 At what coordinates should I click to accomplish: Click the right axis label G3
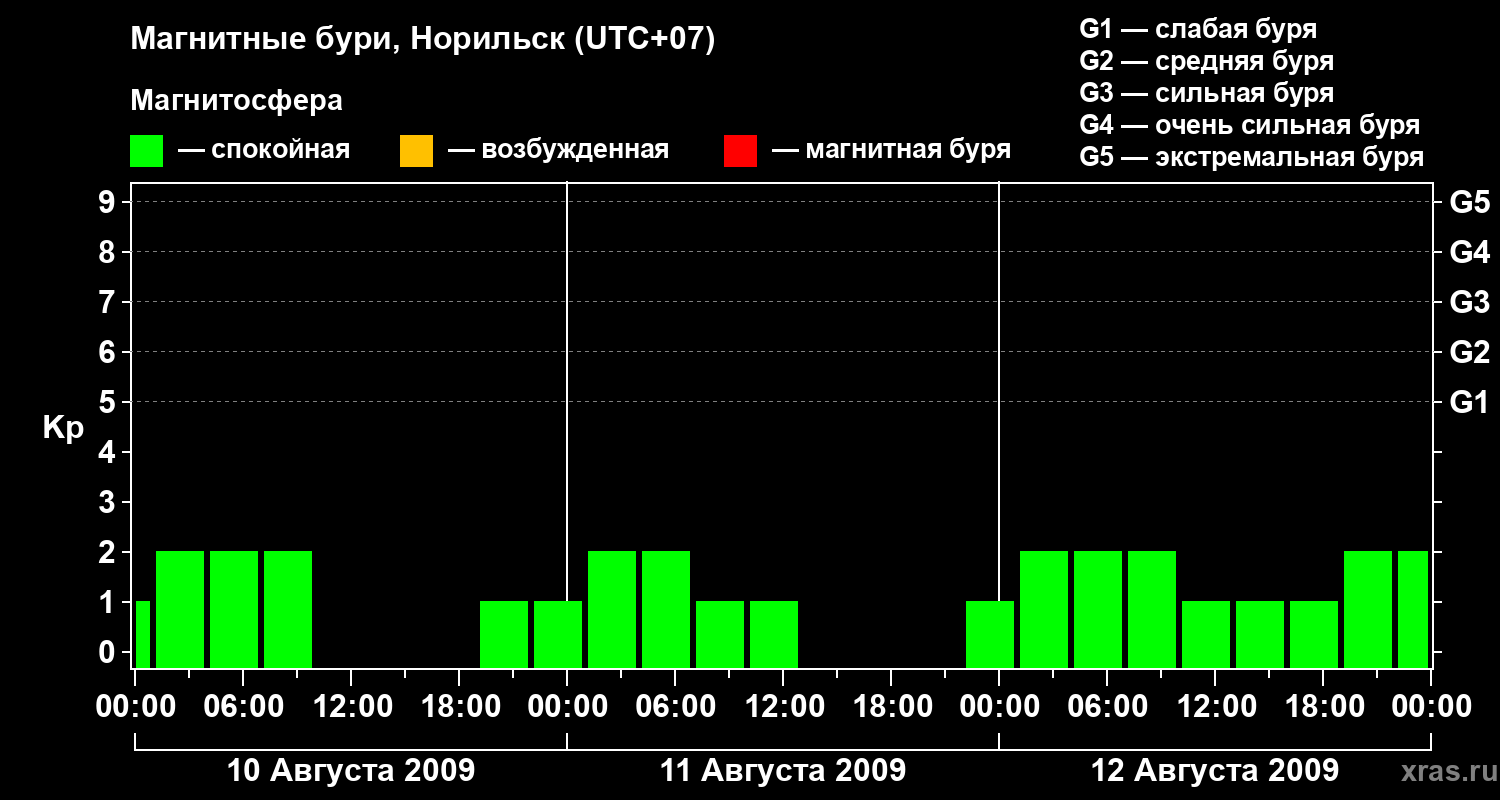(1469, 302)
